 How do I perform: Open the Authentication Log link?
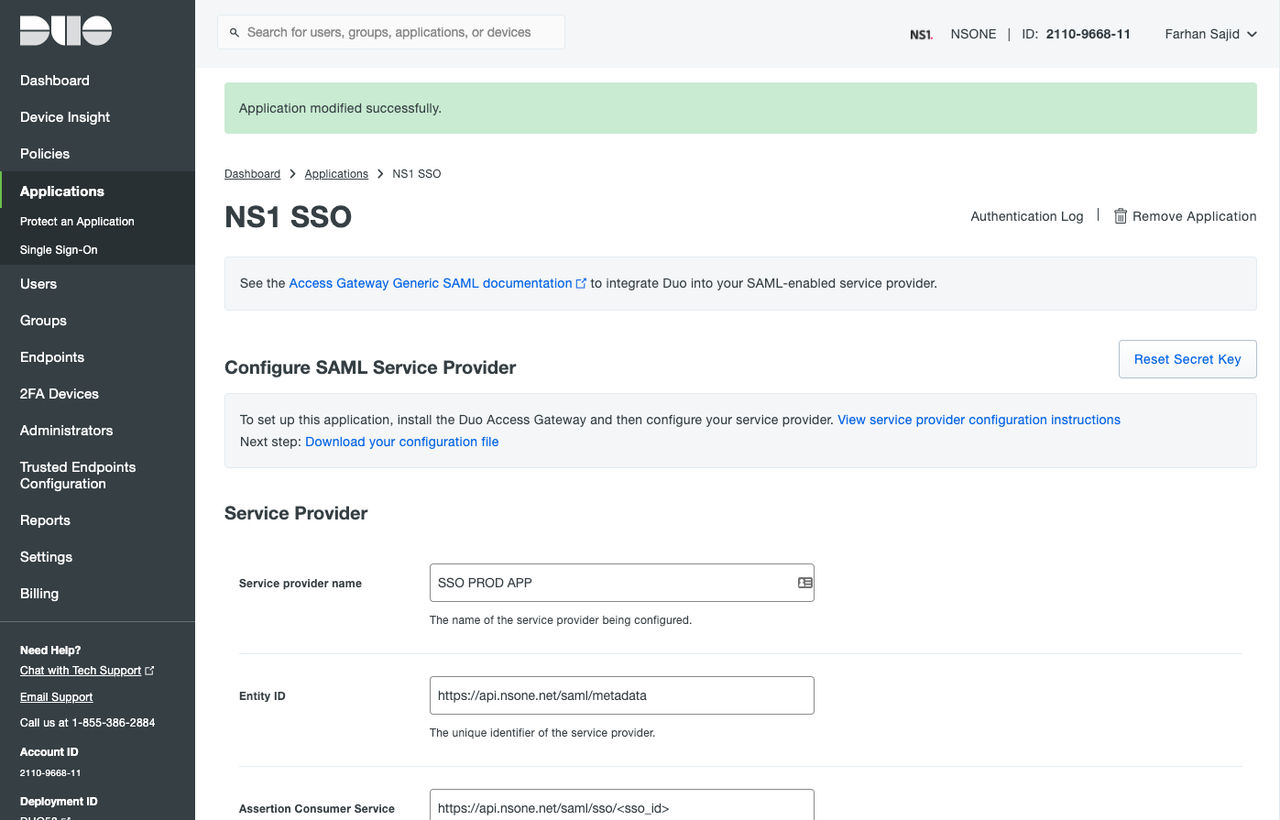pos(1027,216)
